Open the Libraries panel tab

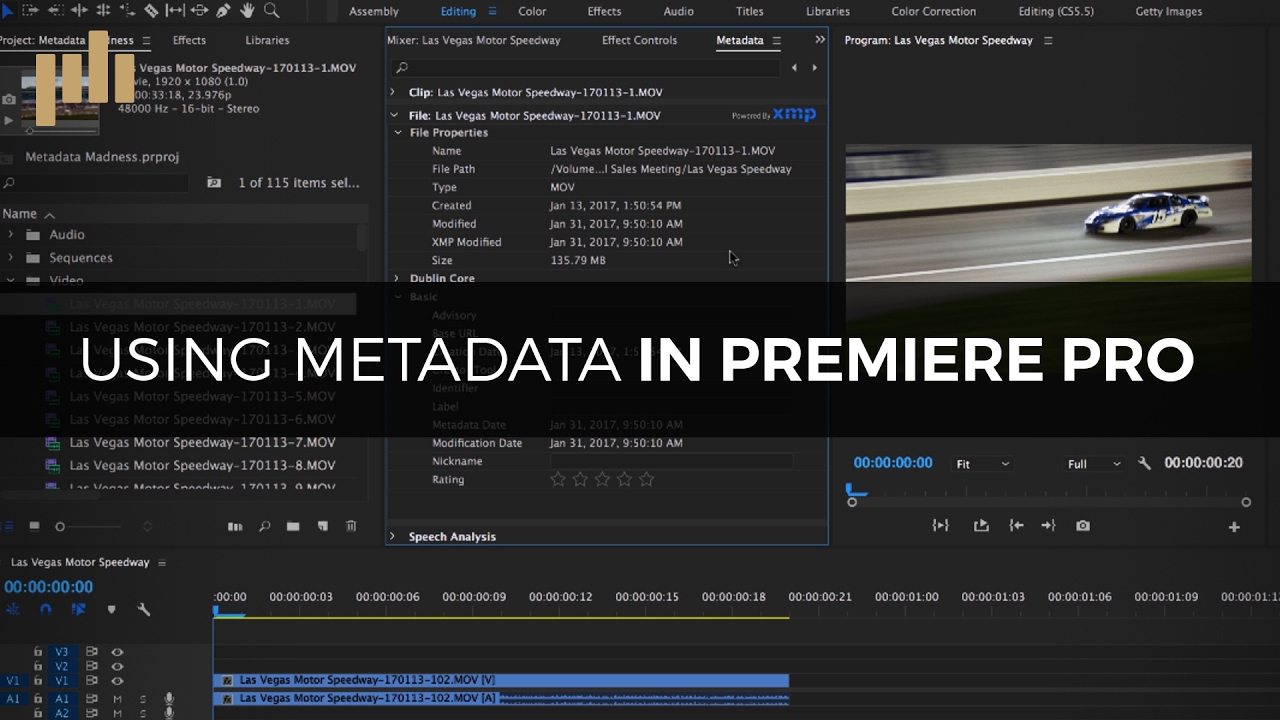(267, 40)
